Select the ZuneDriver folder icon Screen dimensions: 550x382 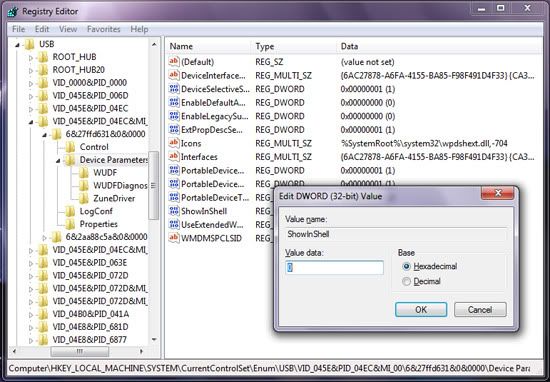(x=84, y=199)
